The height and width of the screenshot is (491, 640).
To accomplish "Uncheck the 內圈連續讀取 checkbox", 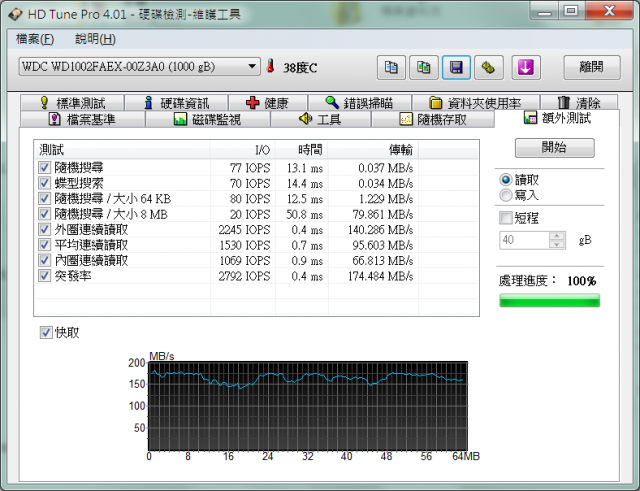I will tap(44, 260).
